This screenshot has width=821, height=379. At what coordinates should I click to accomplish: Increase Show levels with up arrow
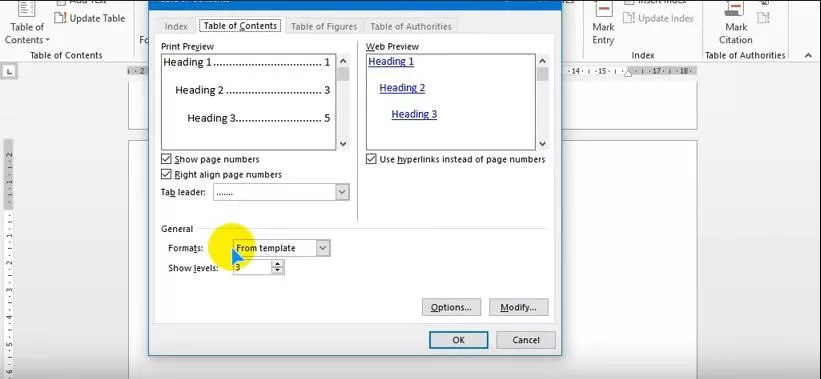278,264
